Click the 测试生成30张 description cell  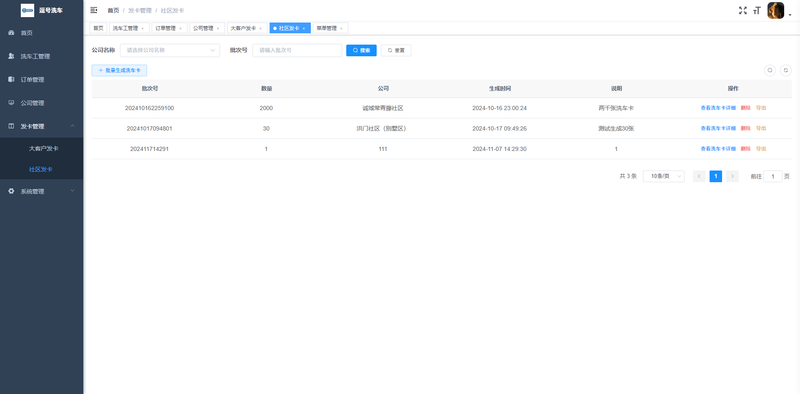point(616,129)
